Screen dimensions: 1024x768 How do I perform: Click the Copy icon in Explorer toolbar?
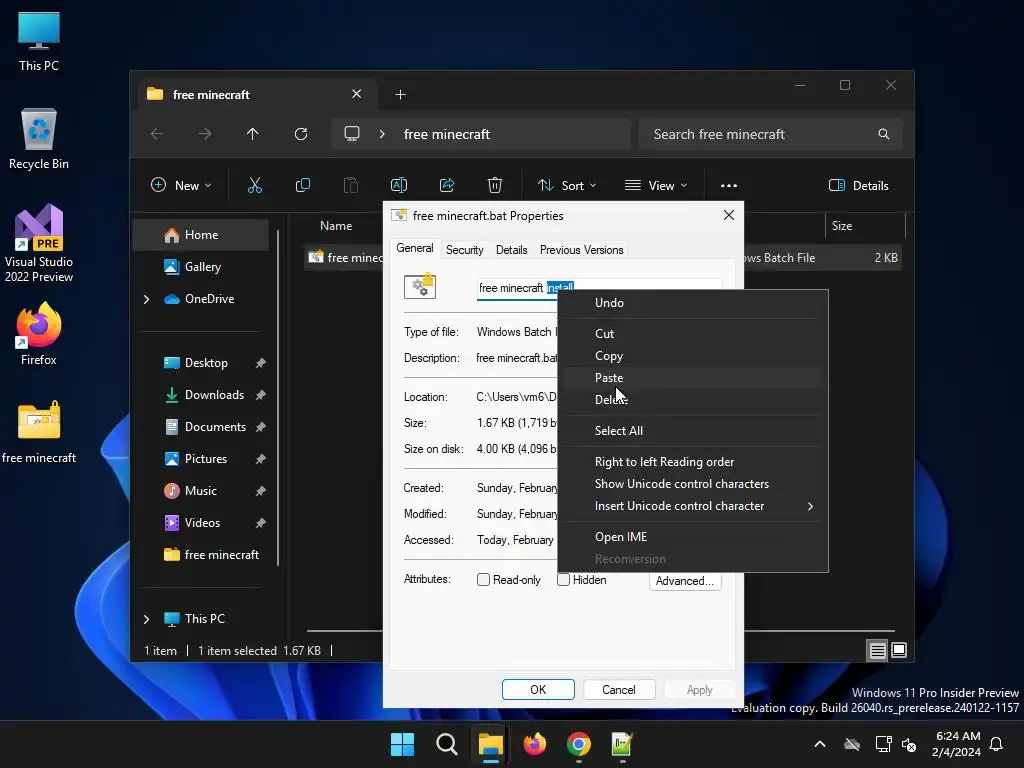coord(302,185)
